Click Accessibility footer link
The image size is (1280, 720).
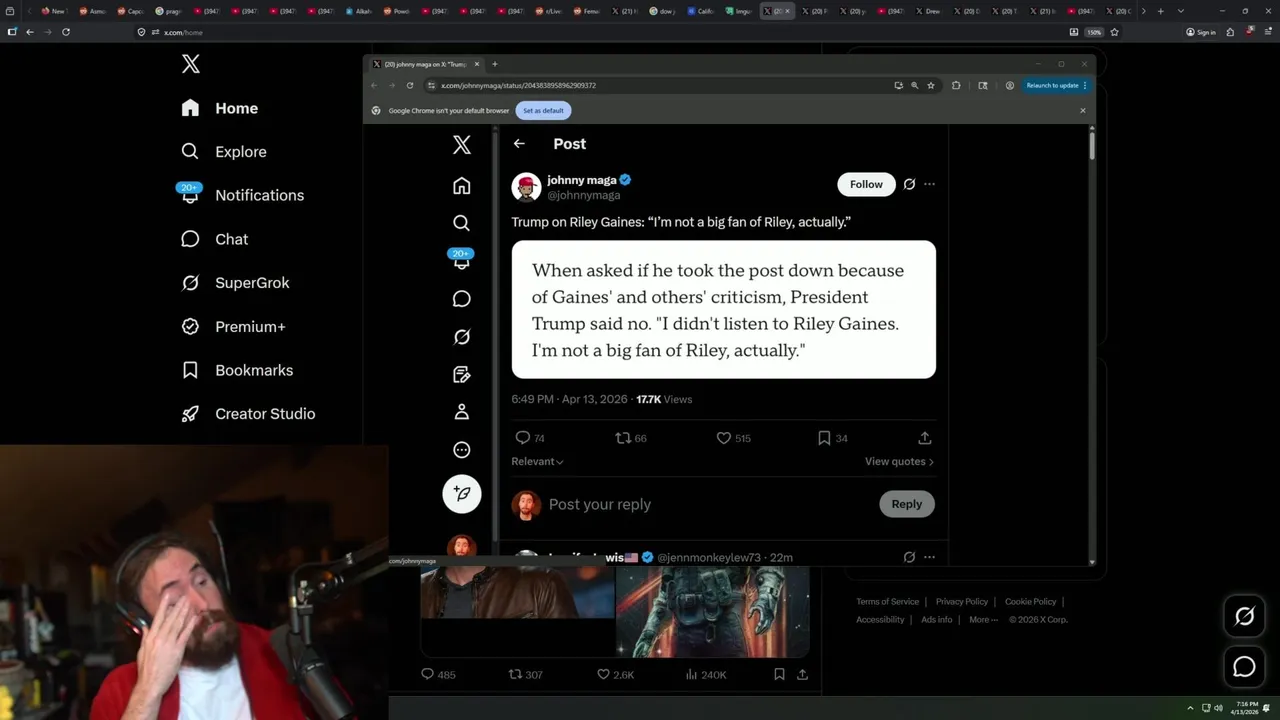click(880, 620)
